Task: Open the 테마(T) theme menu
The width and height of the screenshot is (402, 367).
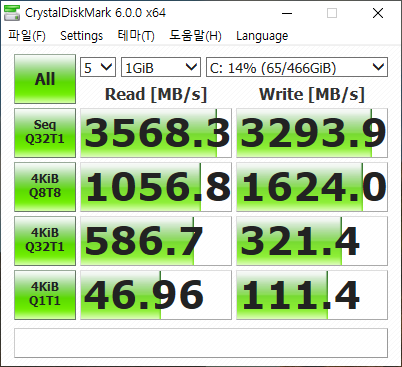Action: (x=136, y=36)
